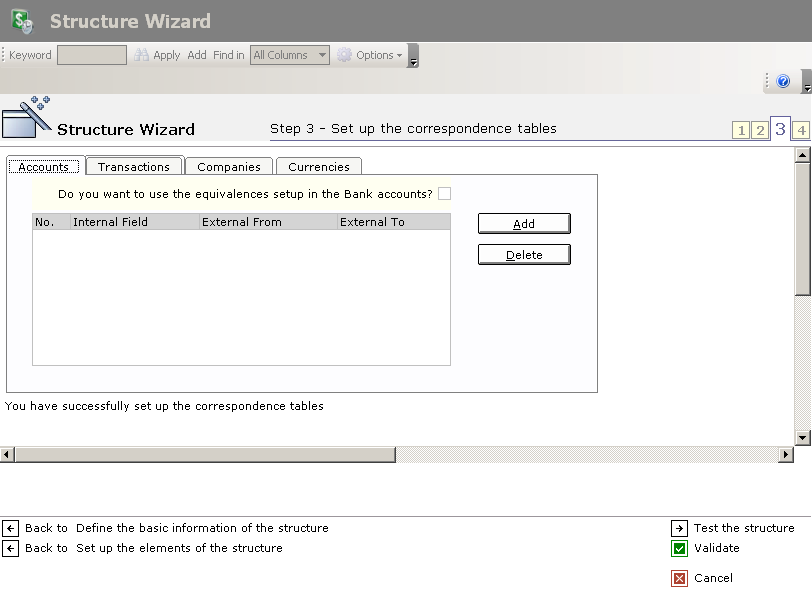Go to wizard step 4

[x=800, y=130]
